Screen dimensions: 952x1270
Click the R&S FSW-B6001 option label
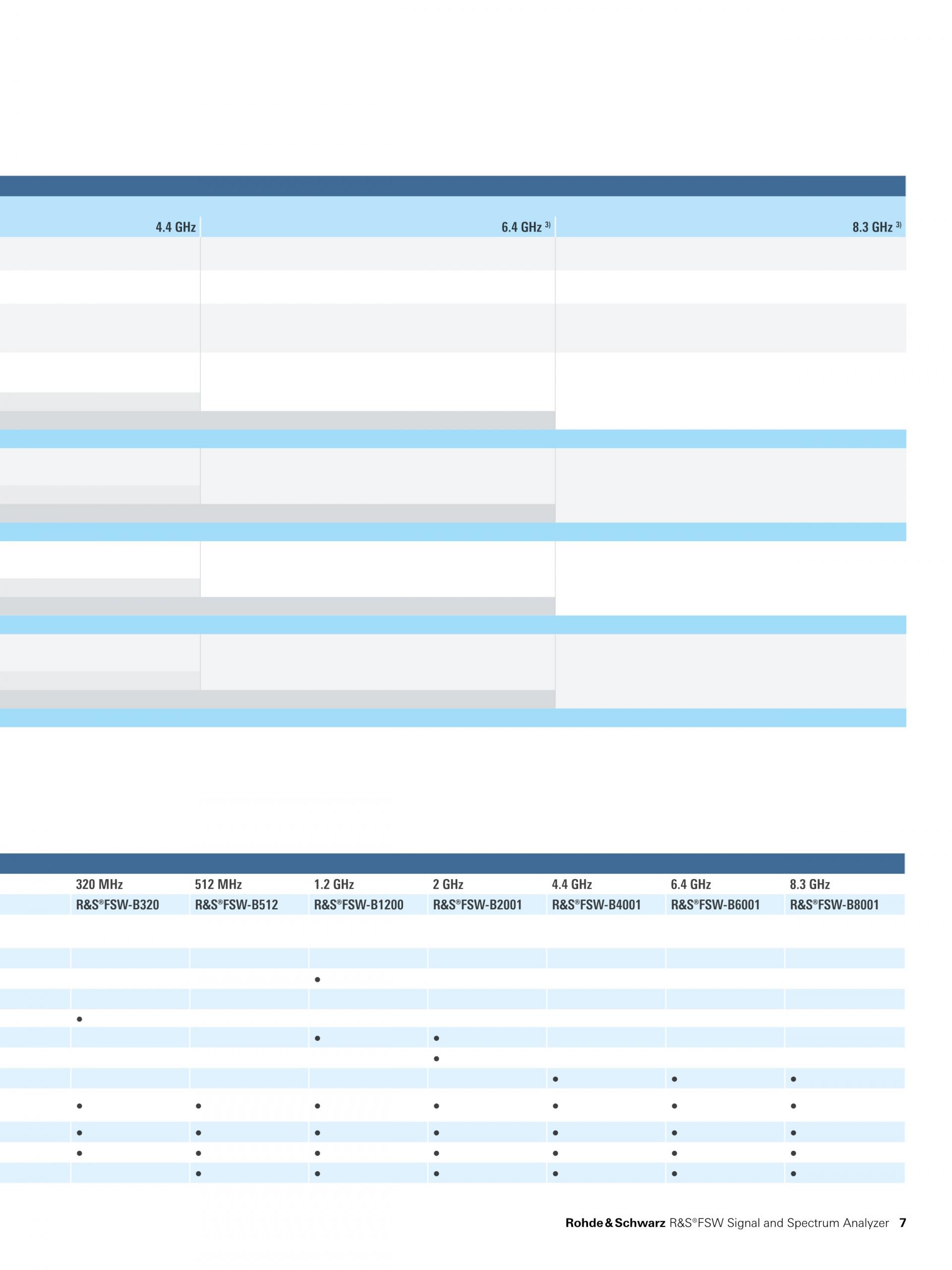click(715, 905)
